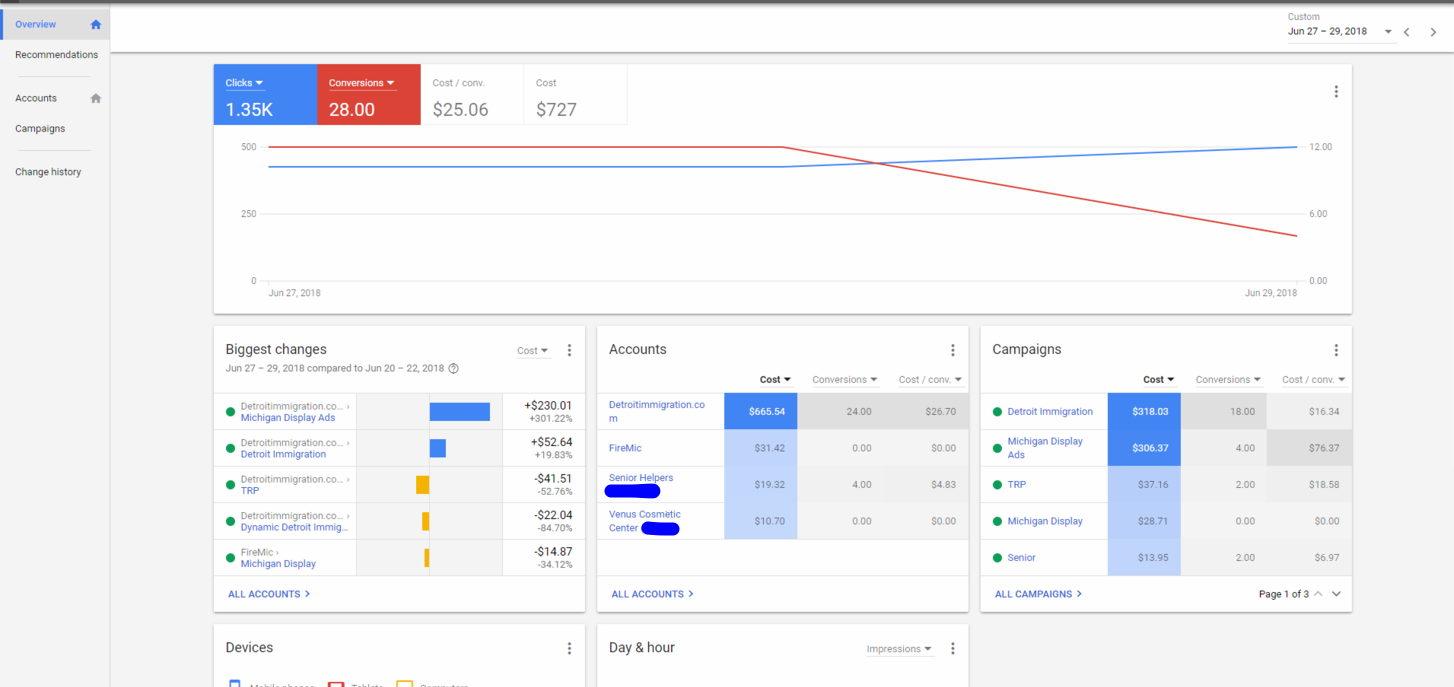Open the Senior Helpers account
The height and width of the screenshot is (687, 1454).
point(641,478)
